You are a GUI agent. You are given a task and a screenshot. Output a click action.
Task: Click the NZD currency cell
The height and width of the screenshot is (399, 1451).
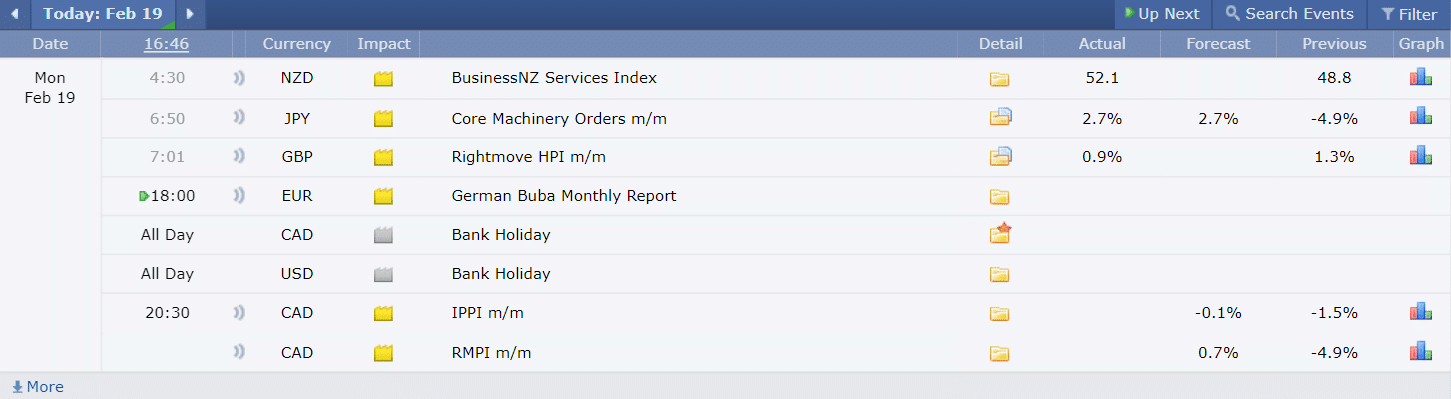pos(296,78)
